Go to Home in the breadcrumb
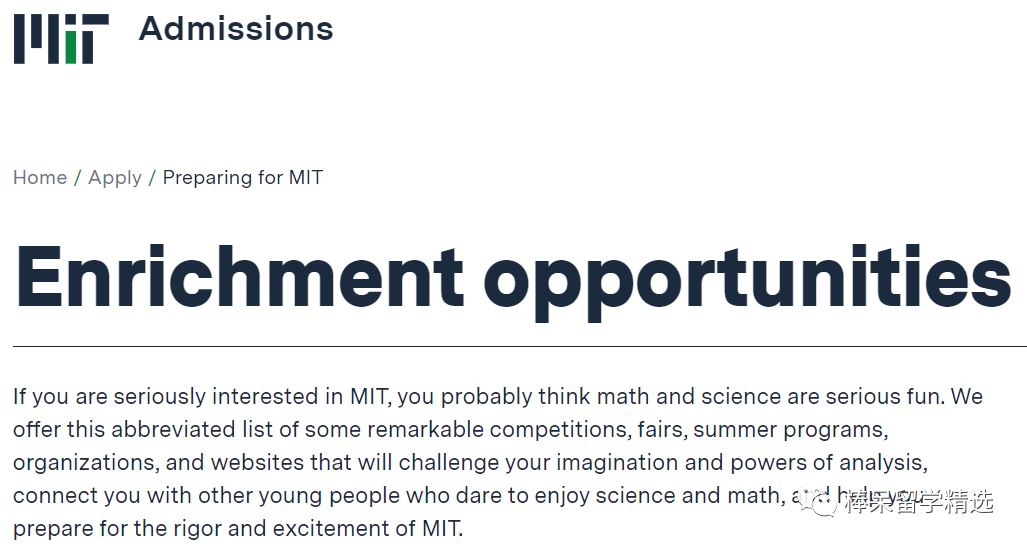This screenshot has height=547, width=1027. pos(40,178)
